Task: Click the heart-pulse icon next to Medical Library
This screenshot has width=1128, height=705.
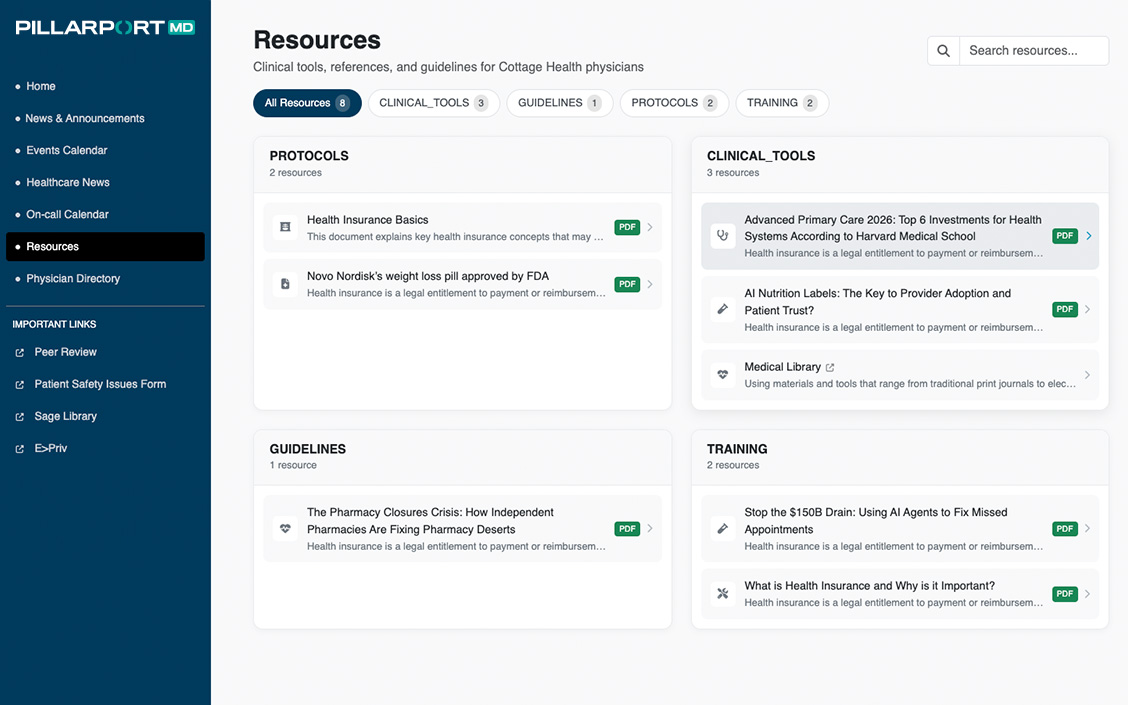Action: 722,373
